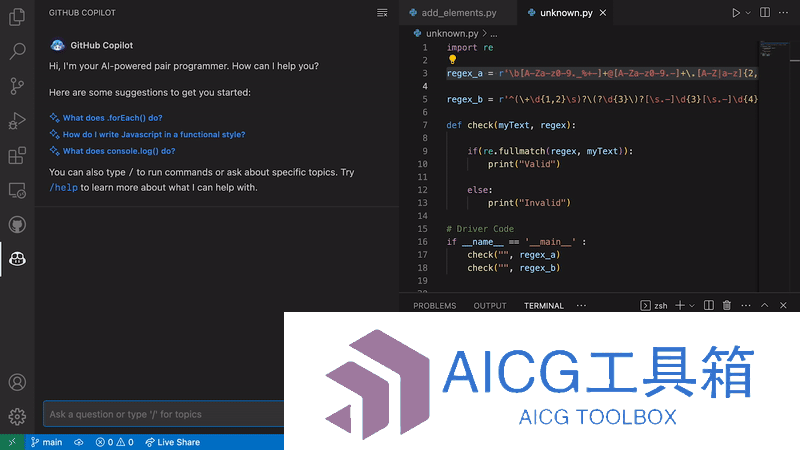Show more panel tabs via ellipsis
This screenshot has height=450, width=800.
click(x=581, y=306)
